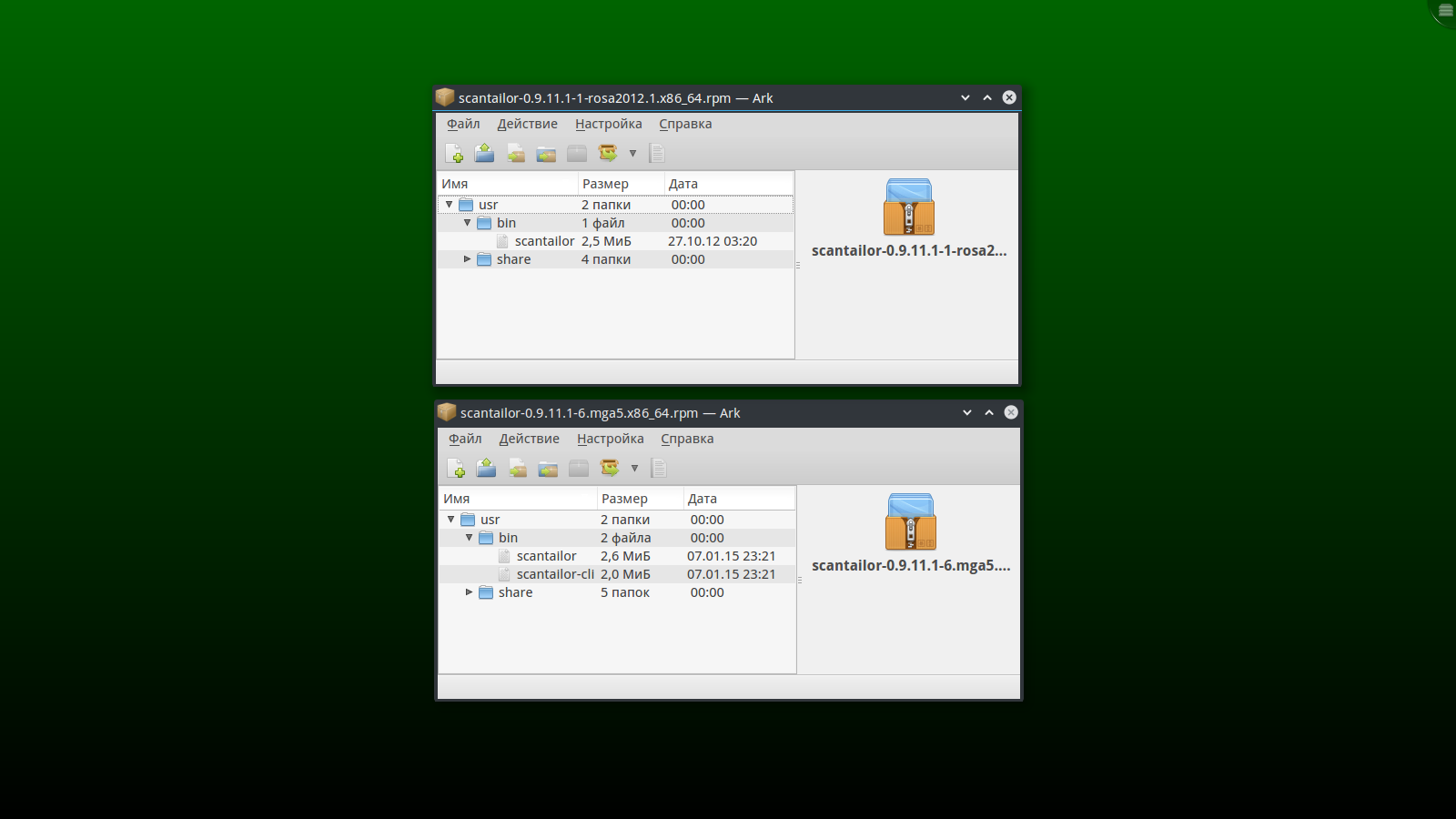Add folder icon in mga5 Ark toolbar

click(548, 468)
